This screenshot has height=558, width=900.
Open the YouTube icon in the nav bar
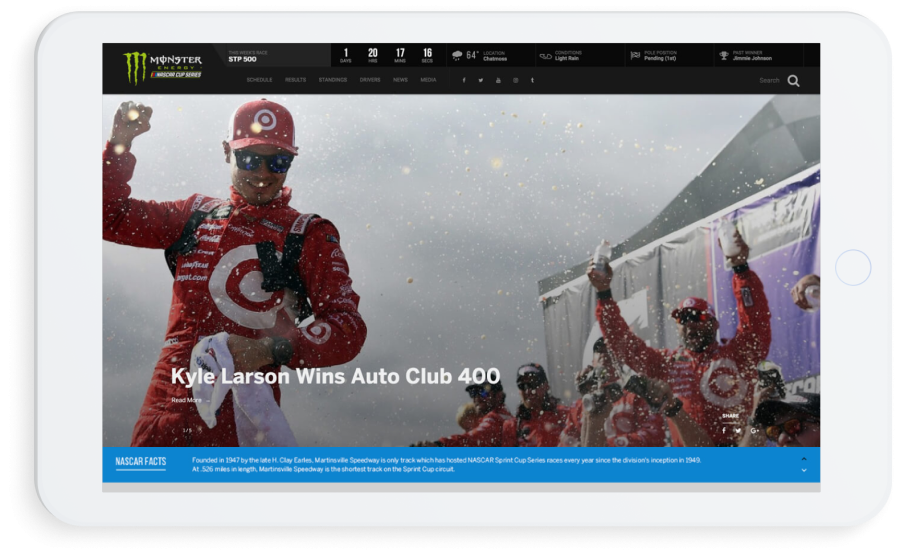pos(498,80)
